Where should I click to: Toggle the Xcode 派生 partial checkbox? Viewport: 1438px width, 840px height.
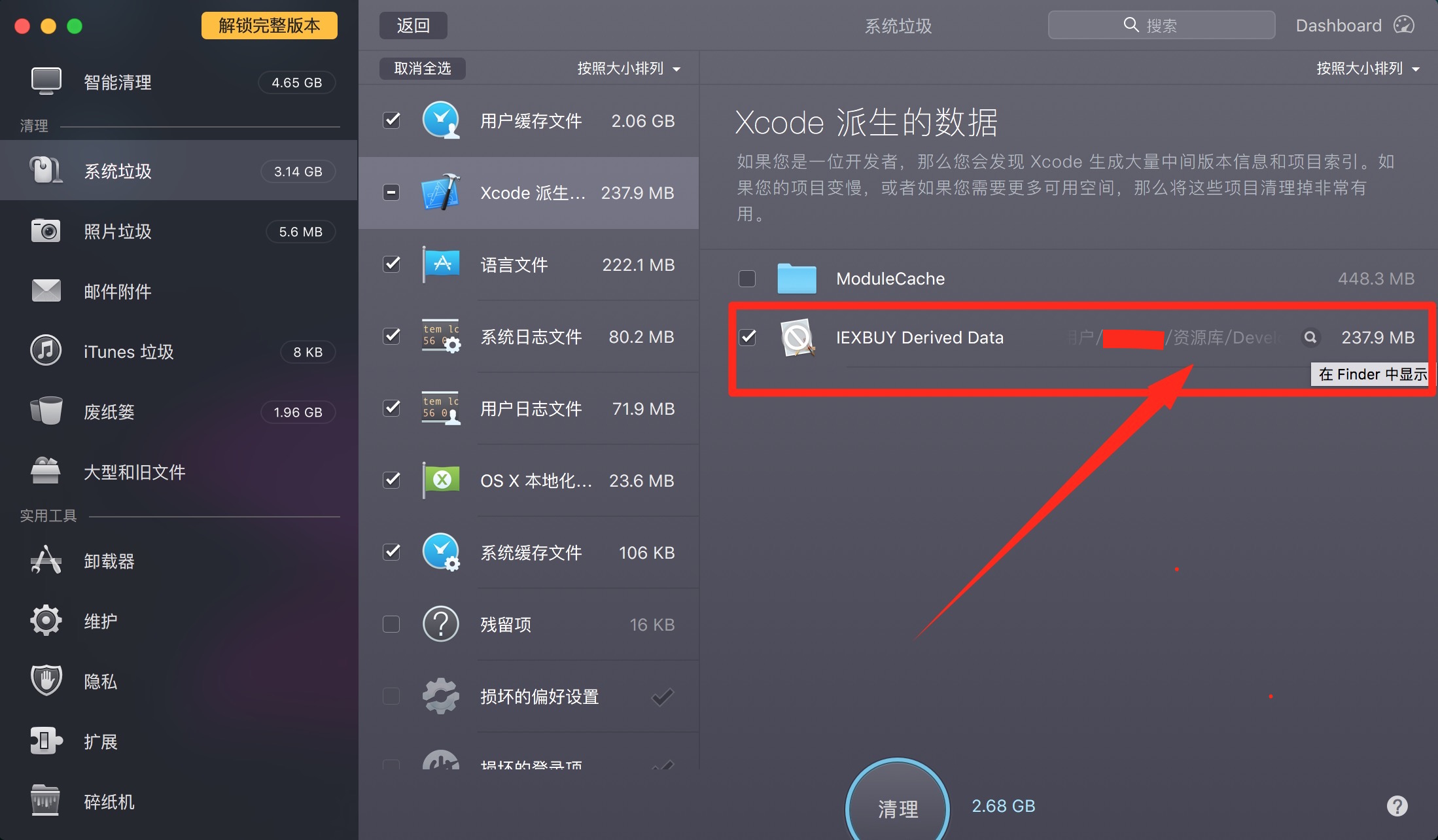point(391,192)
